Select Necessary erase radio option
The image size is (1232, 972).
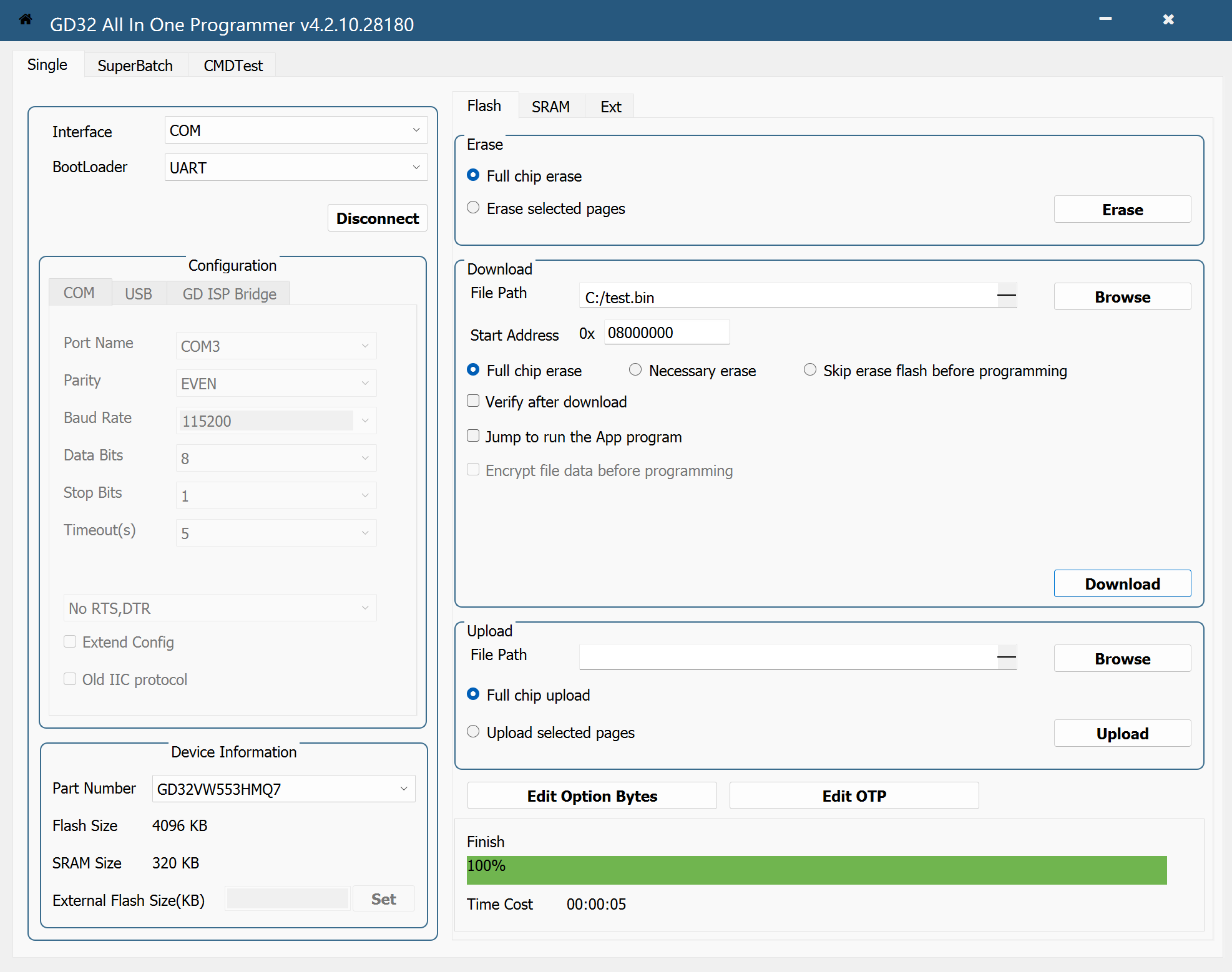(635, 370)
